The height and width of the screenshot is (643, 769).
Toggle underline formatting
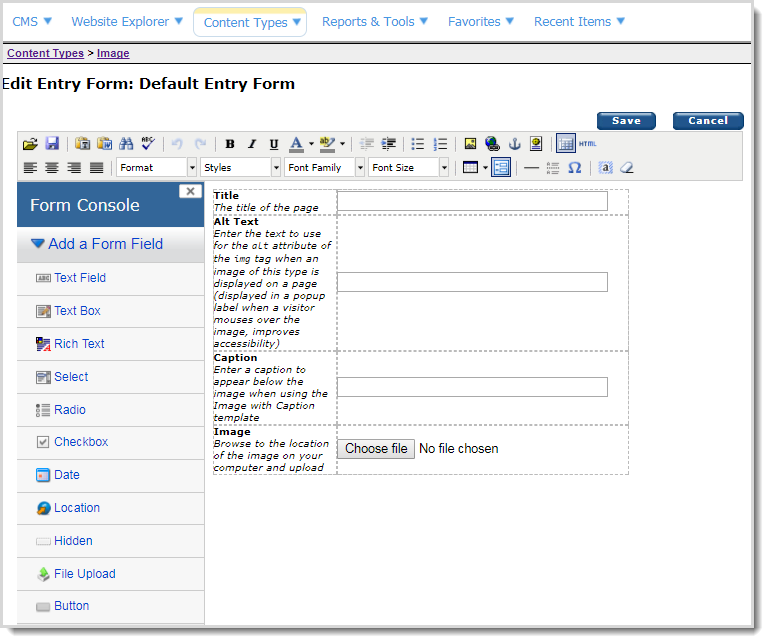(x=274, y=145)
